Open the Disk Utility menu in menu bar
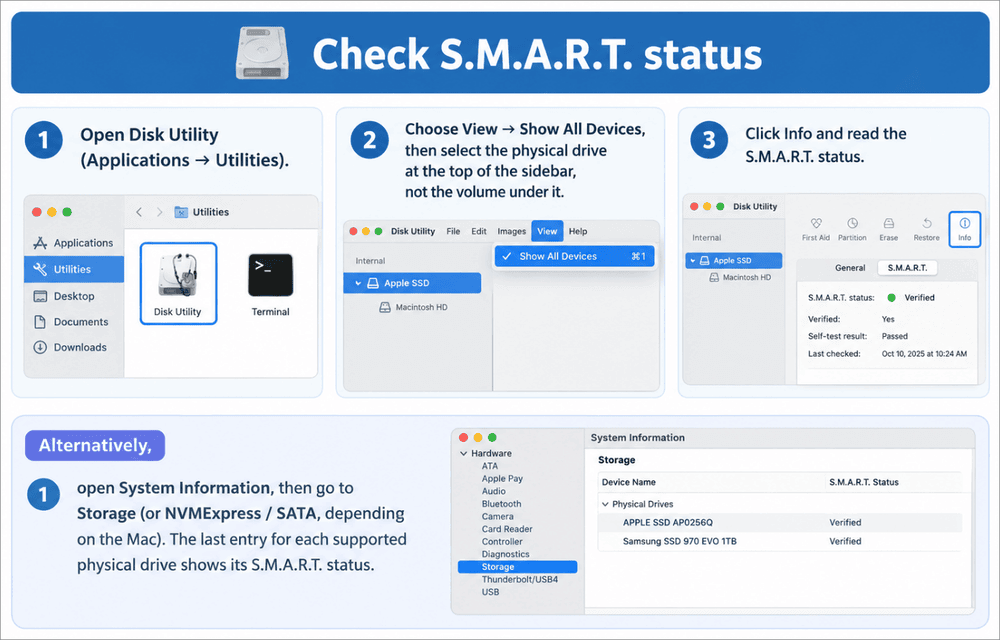The height and width of the screenshot is (640, 1000). tap(413, 231)
